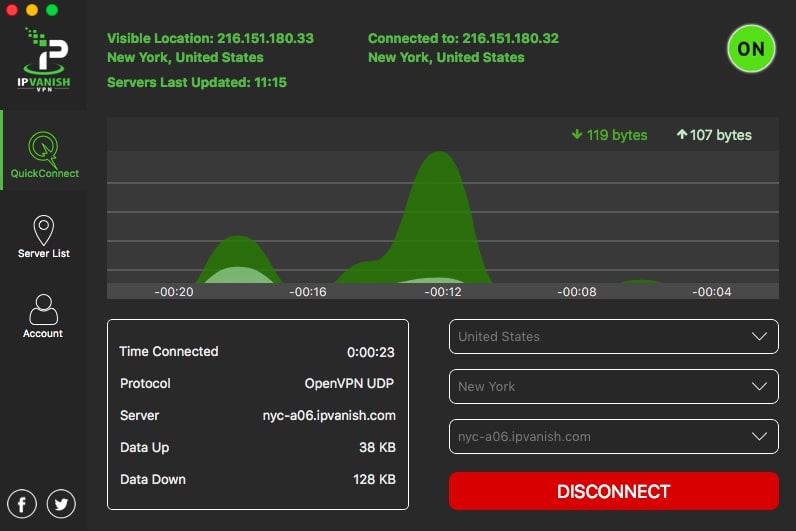The height and width of the screenshot is (531, 796).
Task: Click the tall traffic peak in graph
Action: 439,218
